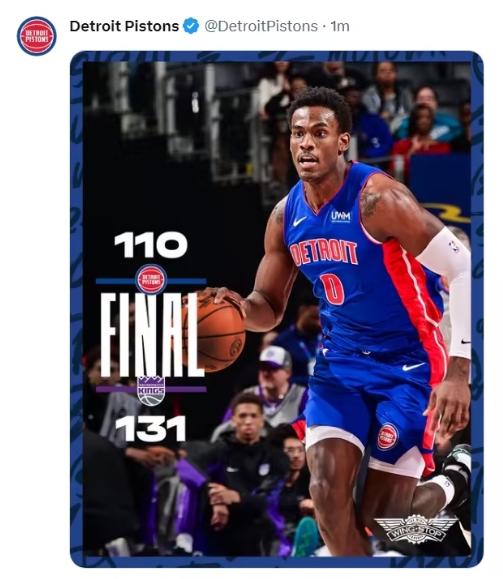Click the jersey number 0
This screenshot has width=503, height=579.
332,288
